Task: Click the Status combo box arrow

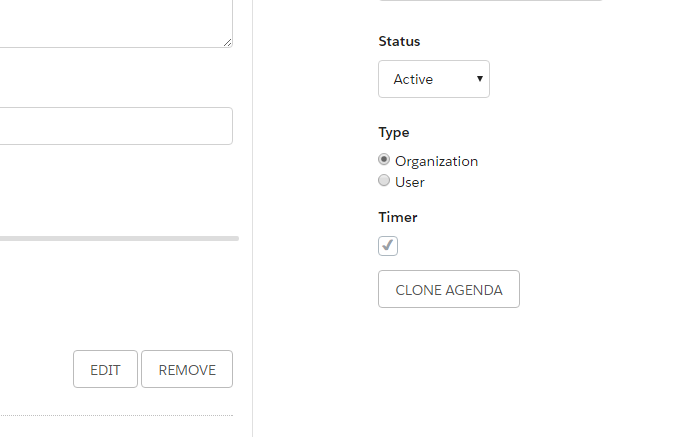Action: coord(480,79)
